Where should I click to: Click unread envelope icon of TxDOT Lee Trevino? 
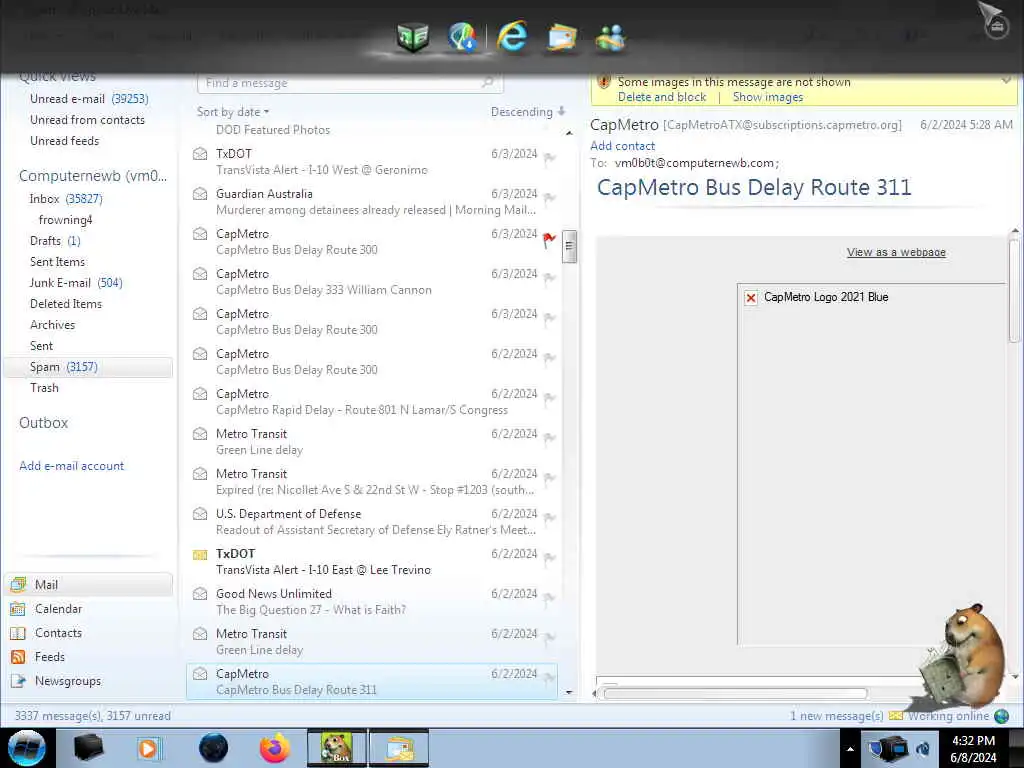click(200, 554)
